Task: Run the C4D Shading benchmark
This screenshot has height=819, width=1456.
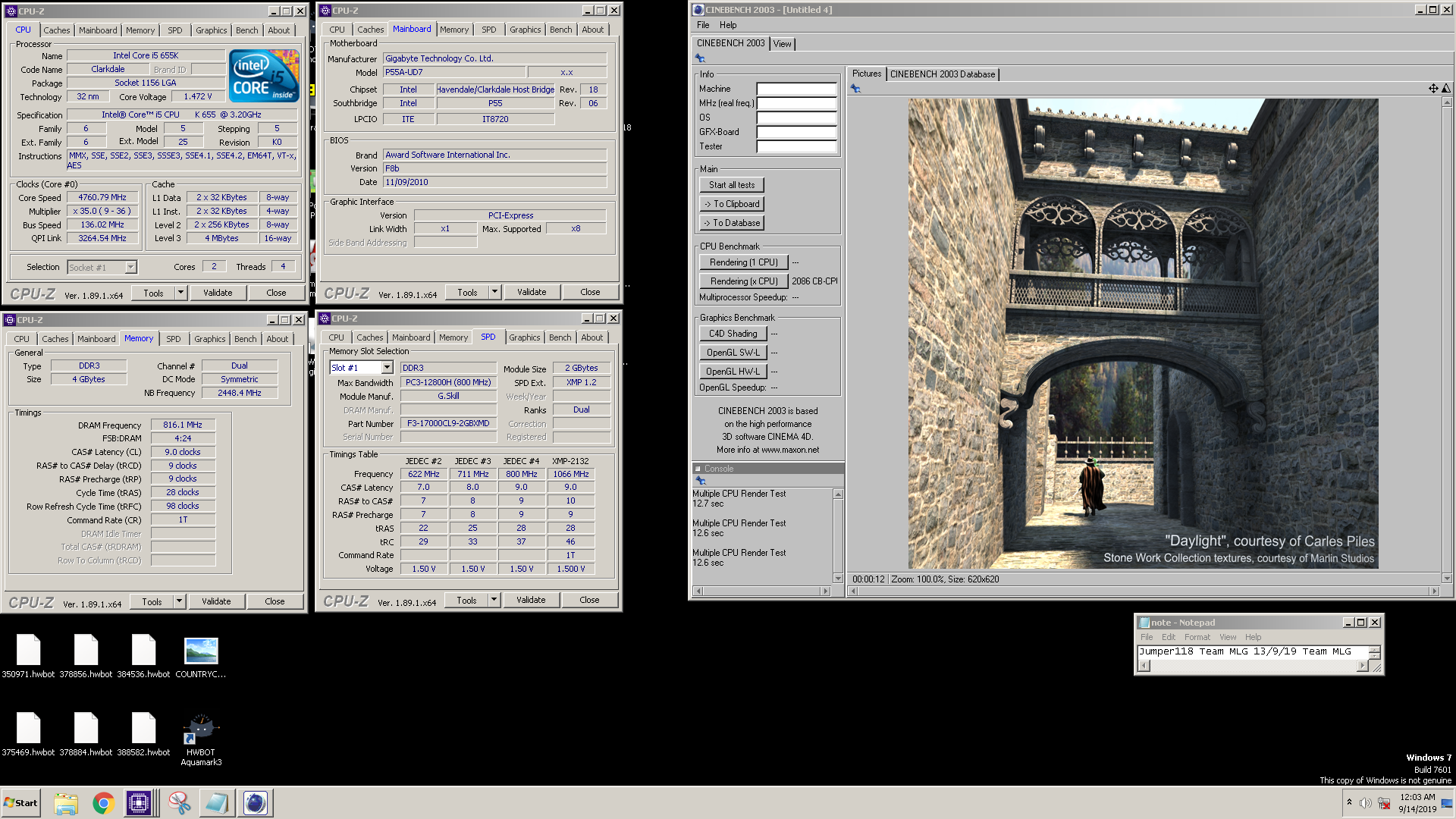Action: [x=733, y=334]
